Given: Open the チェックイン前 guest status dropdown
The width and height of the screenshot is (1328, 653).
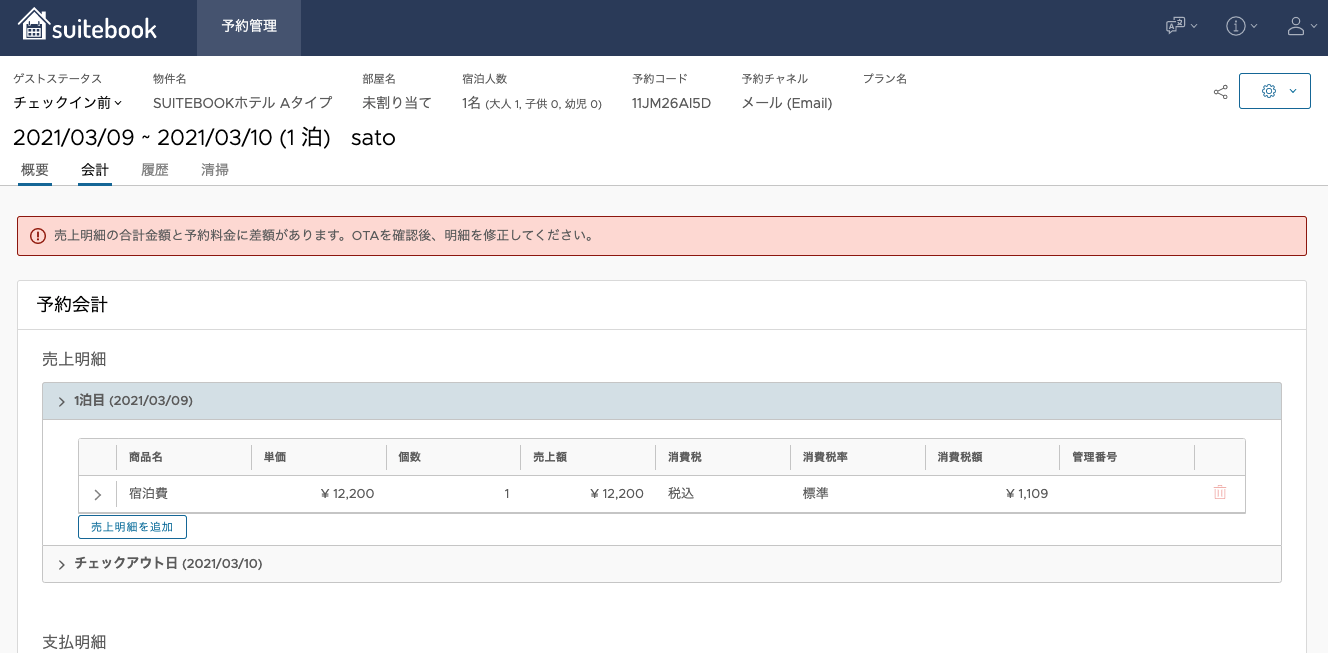Looking at the screenshot, I should point(68,103).
